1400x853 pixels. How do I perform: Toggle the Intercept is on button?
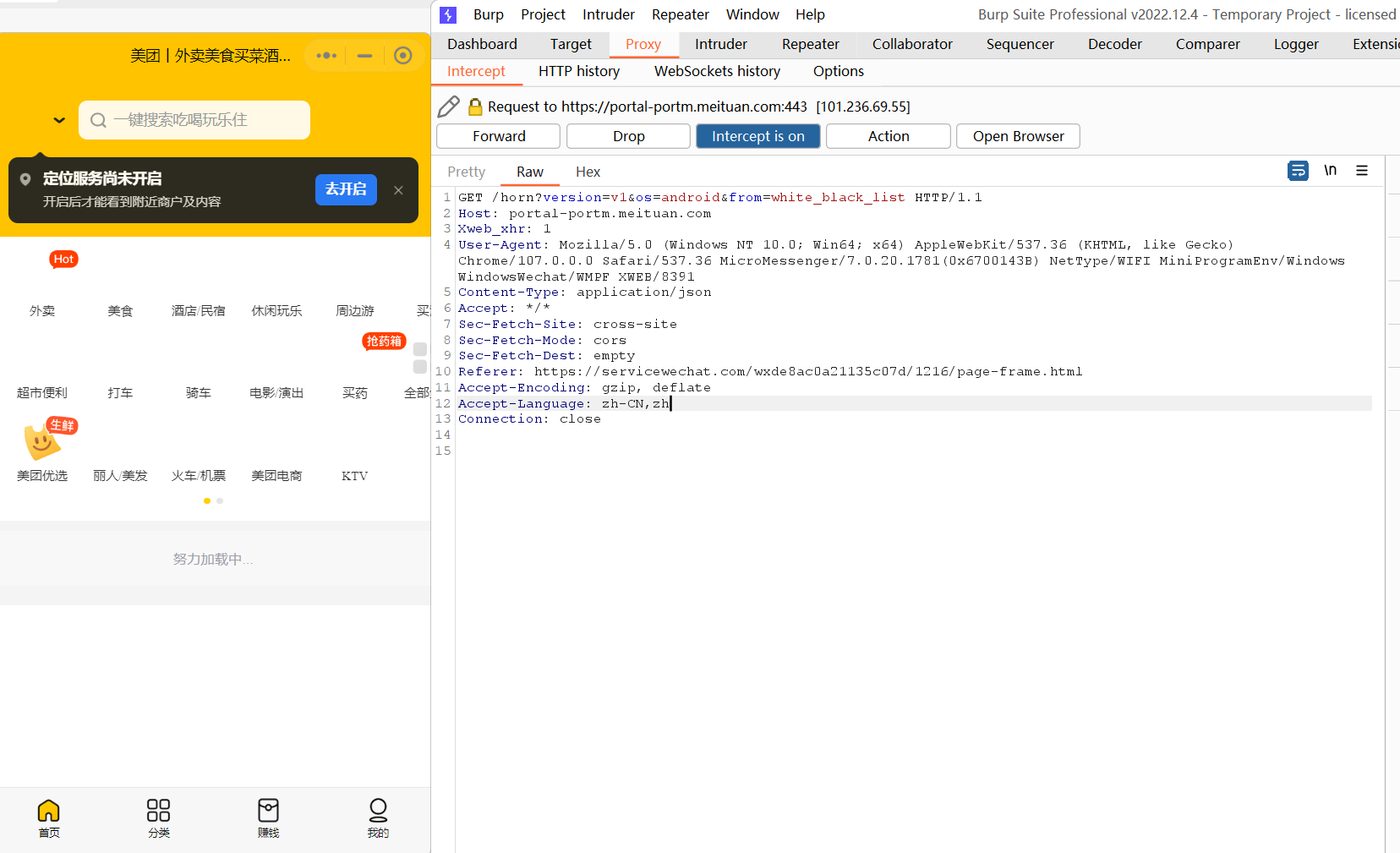tap(758, 136)
